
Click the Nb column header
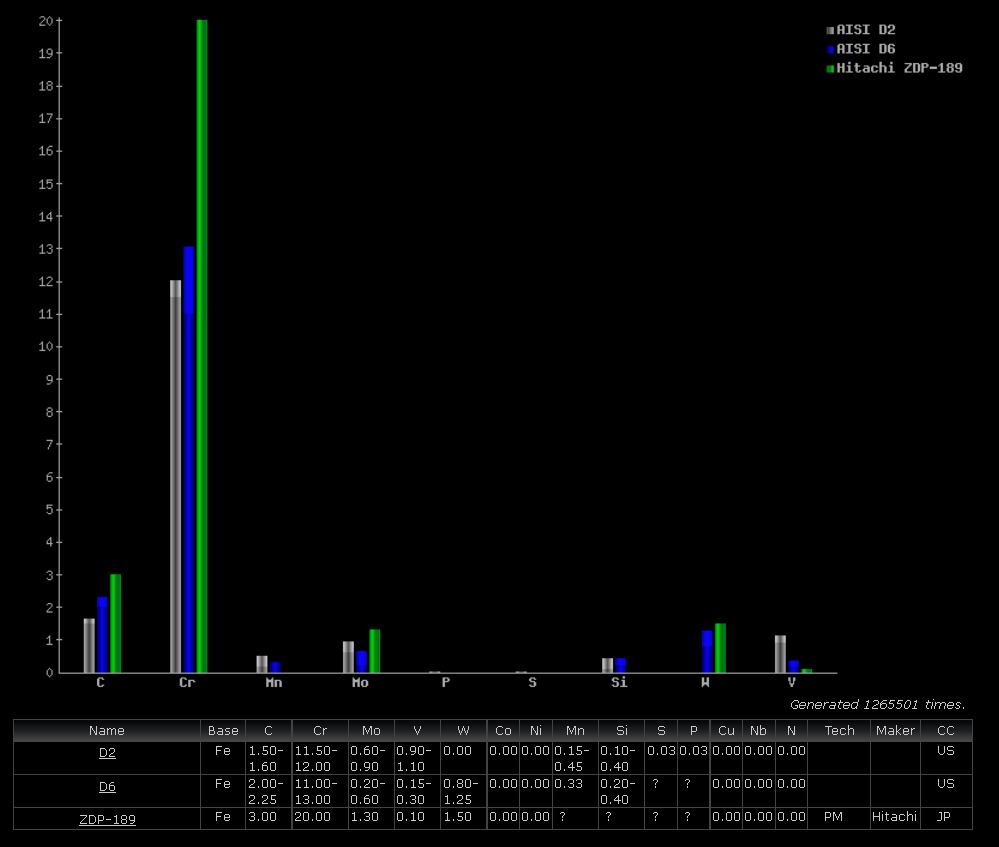pyautogui.click(x=758, y=730)
